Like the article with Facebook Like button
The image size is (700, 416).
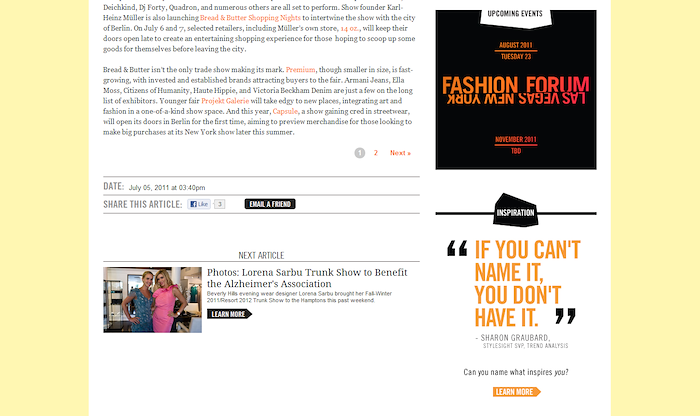pyautogui.click(x=199, y=204)
